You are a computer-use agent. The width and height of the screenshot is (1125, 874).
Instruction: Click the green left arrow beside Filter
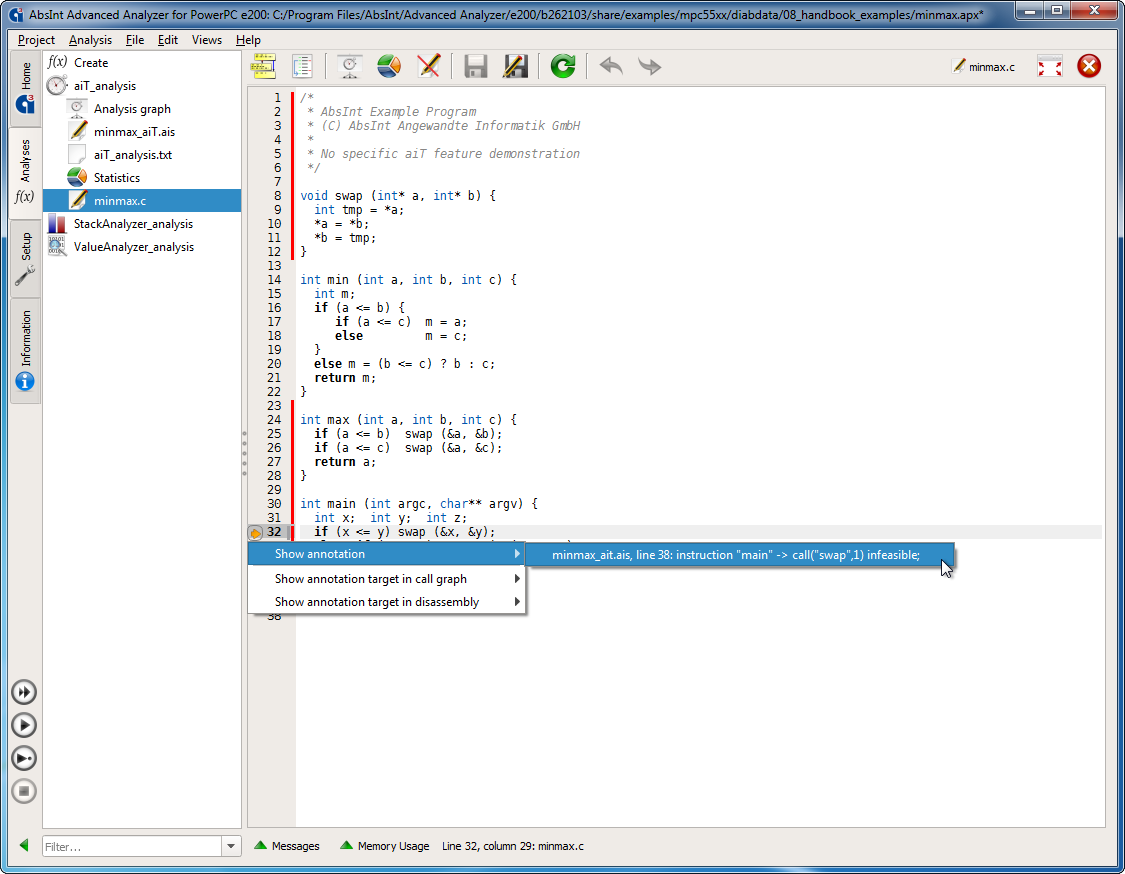[x=24, y=845]
